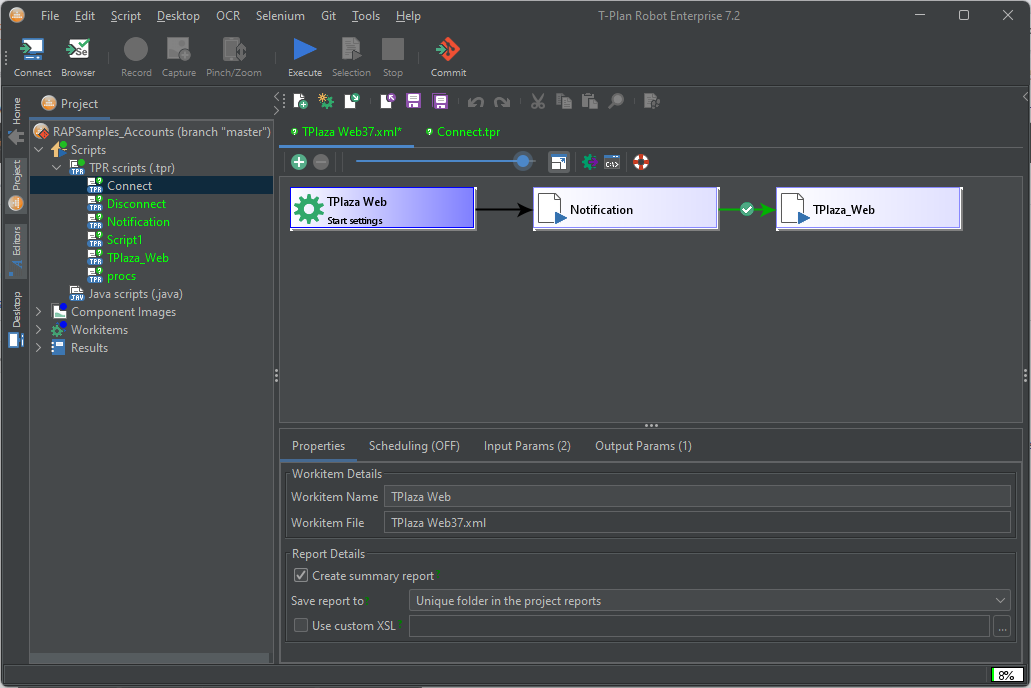Click the custom XSL browse button
Screen dimensions: 1031x688
[x=1003, y=627]
